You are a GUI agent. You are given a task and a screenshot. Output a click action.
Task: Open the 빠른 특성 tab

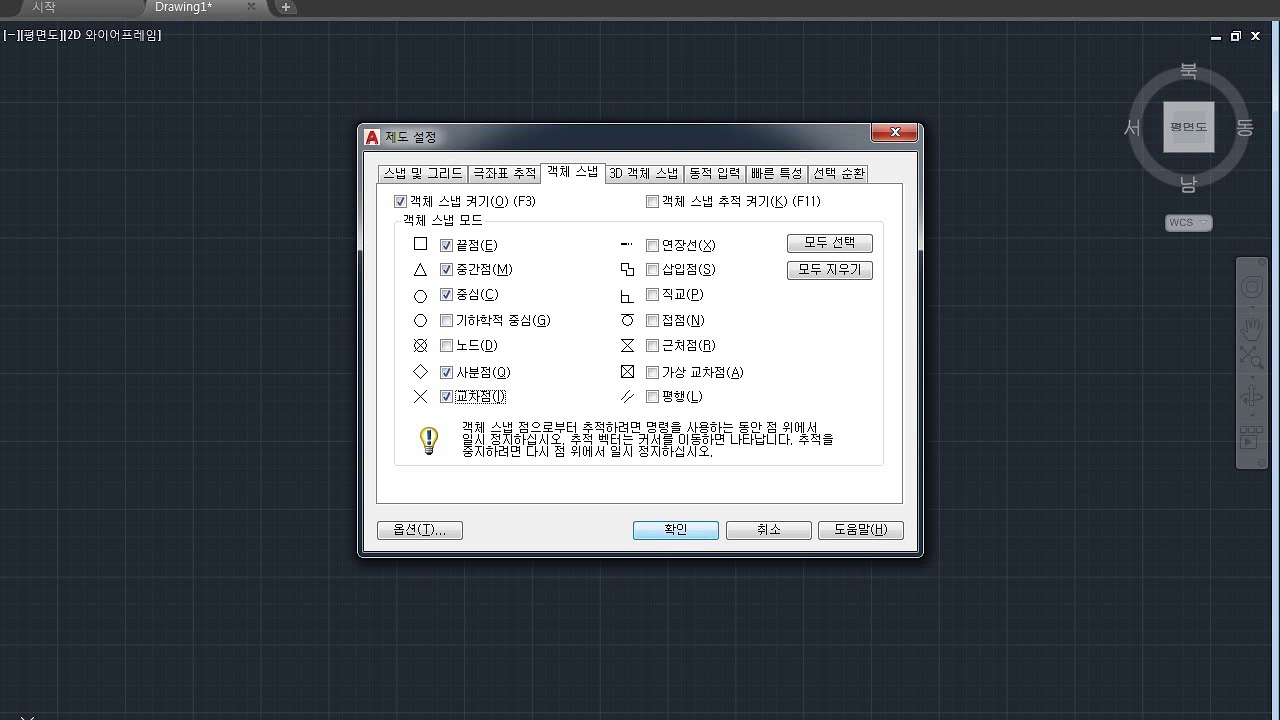[777, 173]
